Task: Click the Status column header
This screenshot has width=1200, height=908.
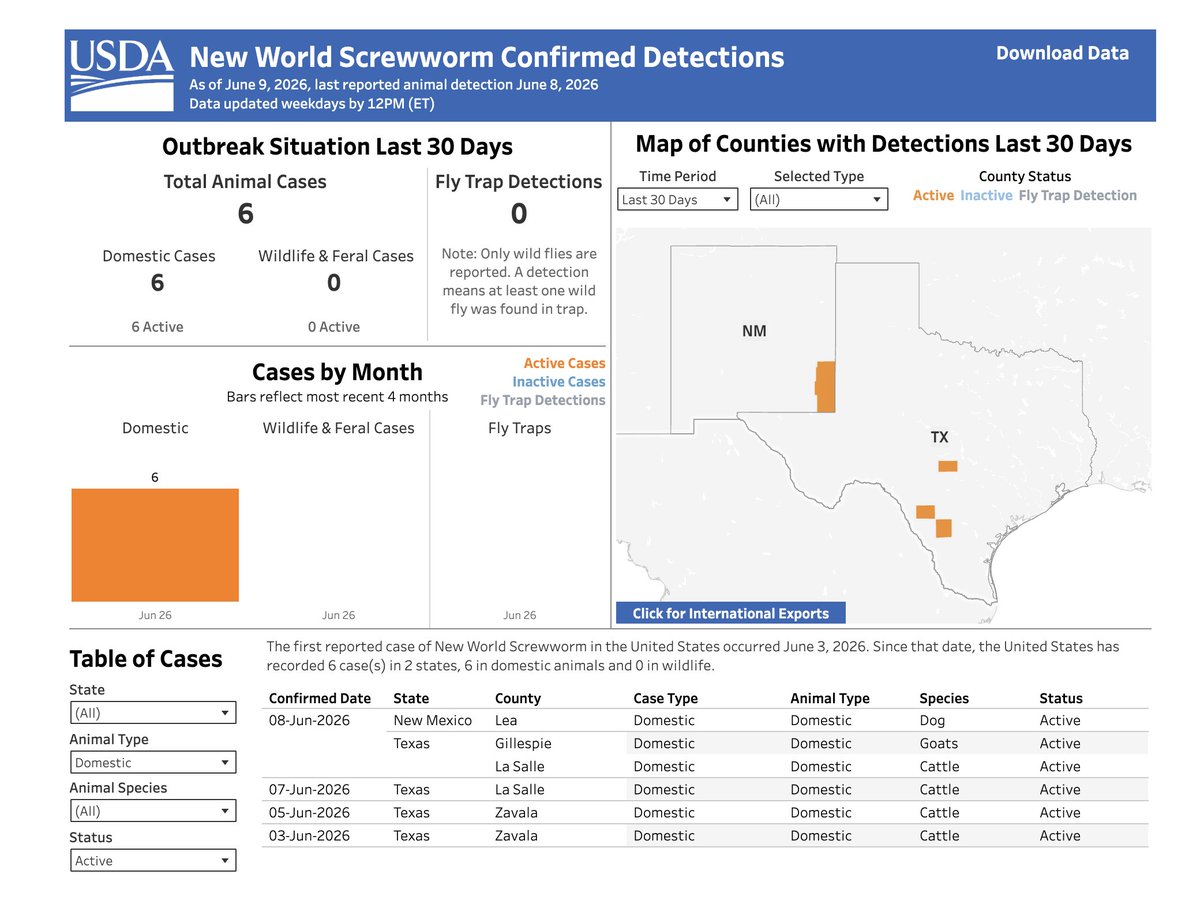Action: pyautogui.click(x=1061, y=698)
